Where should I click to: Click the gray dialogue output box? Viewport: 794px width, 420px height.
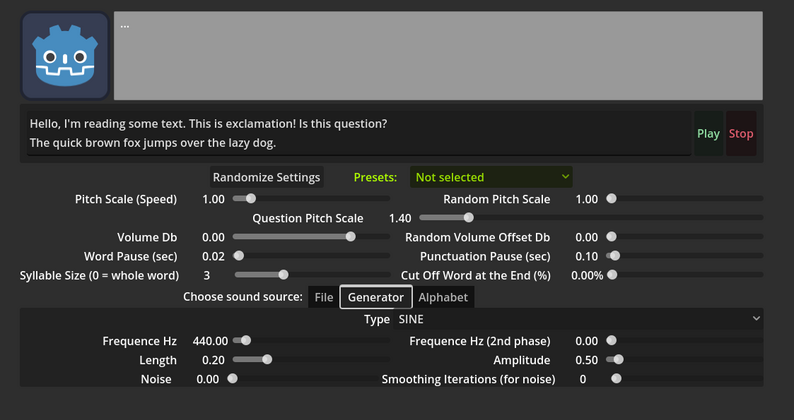438,56
